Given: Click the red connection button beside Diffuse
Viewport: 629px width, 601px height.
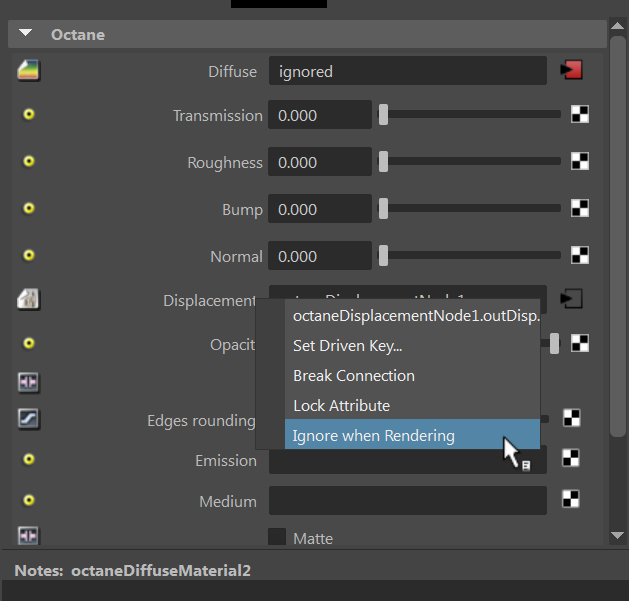Looking at the screenshot, I should (572, 70).
